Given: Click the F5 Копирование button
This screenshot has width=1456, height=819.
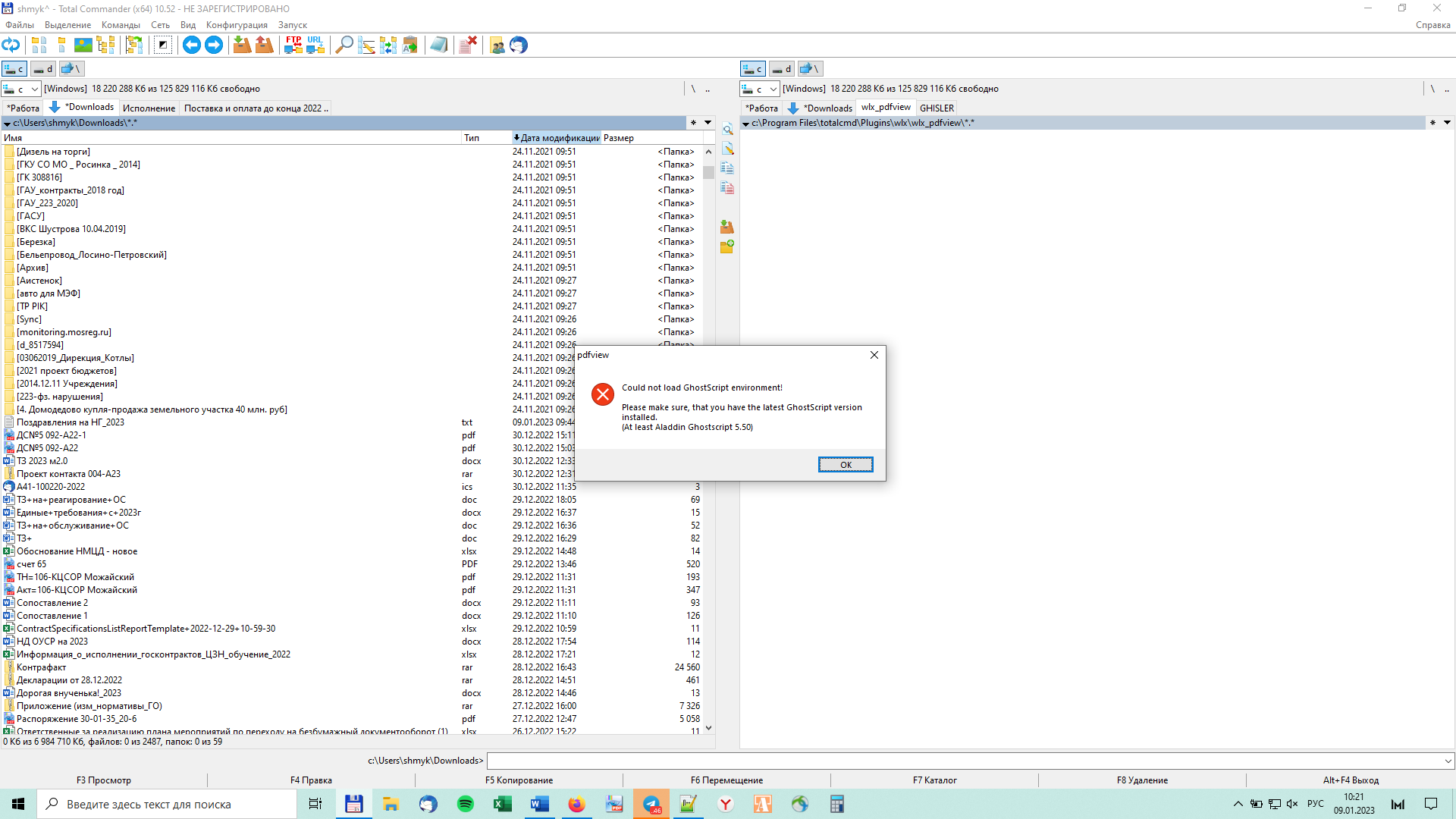Looking at the screenshot, I should click(519, 780).
